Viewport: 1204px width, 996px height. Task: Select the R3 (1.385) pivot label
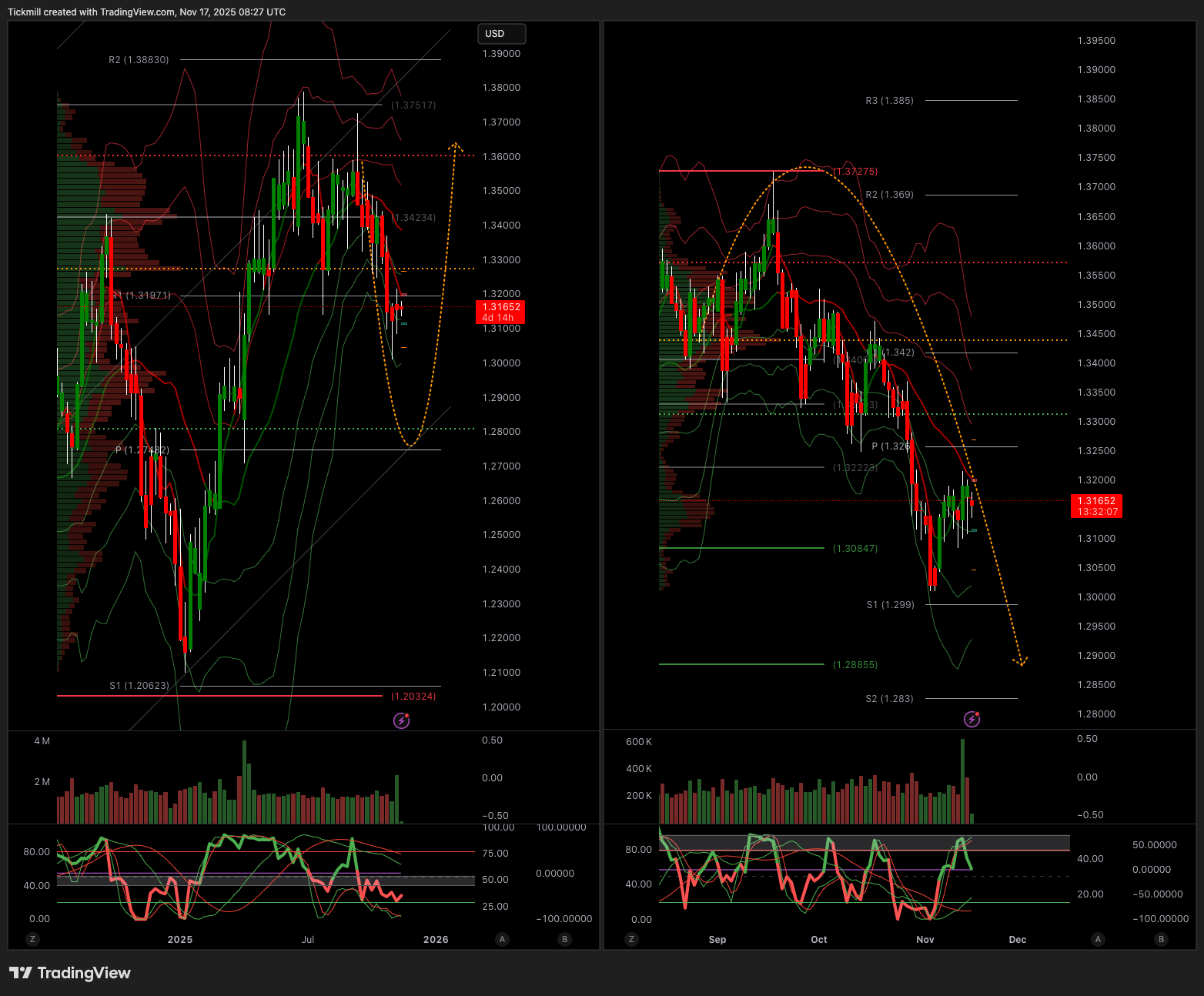point(889,101)
